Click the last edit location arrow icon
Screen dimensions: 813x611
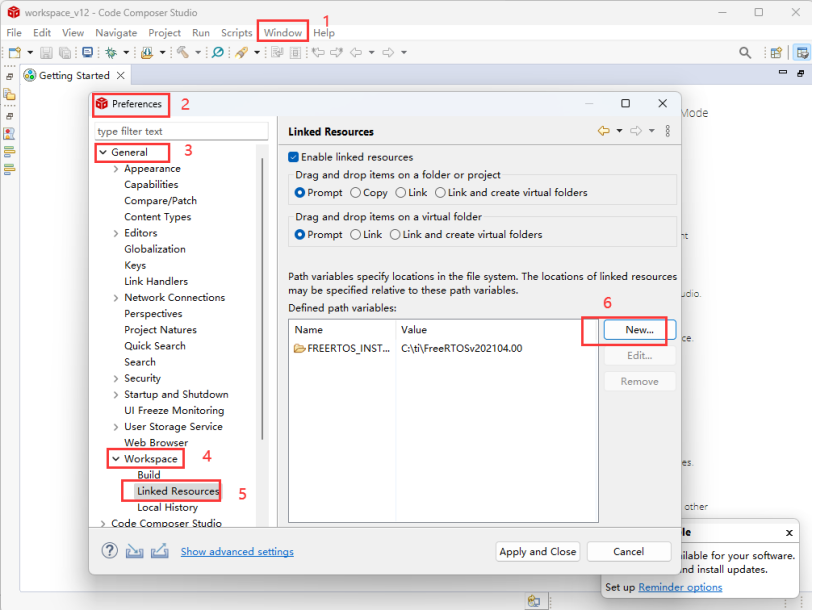tap(318, 52)
